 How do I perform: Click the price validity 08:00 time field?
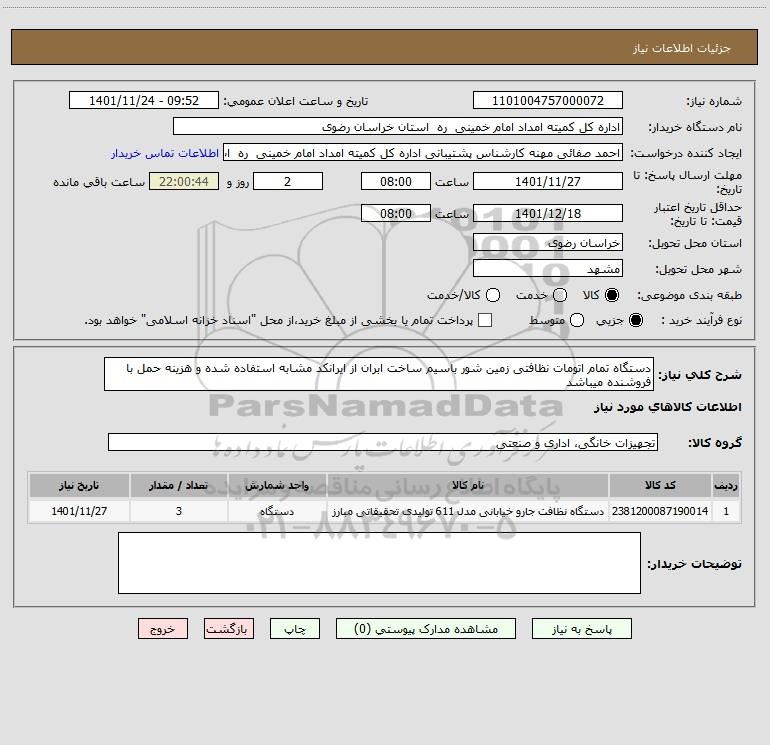[x=396, y=213]
